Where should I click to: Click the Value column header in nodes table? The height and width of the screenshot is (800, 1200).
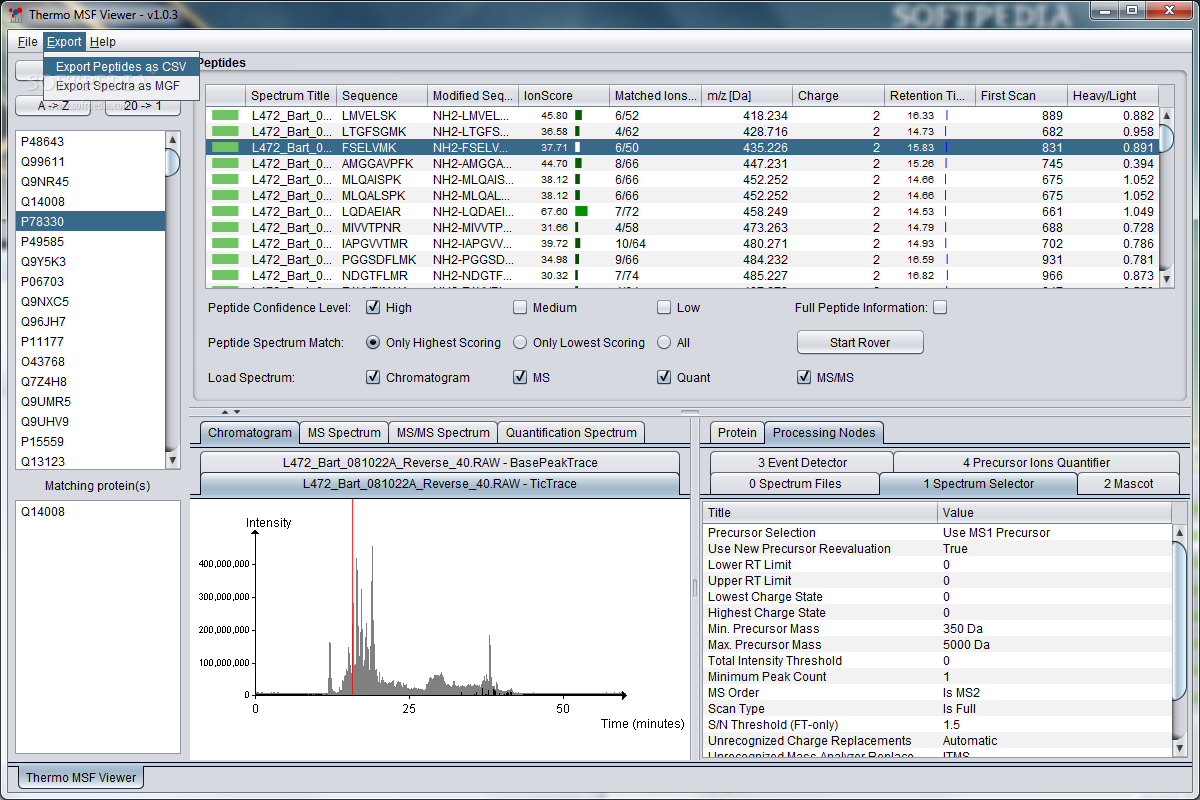point(1054,513)
